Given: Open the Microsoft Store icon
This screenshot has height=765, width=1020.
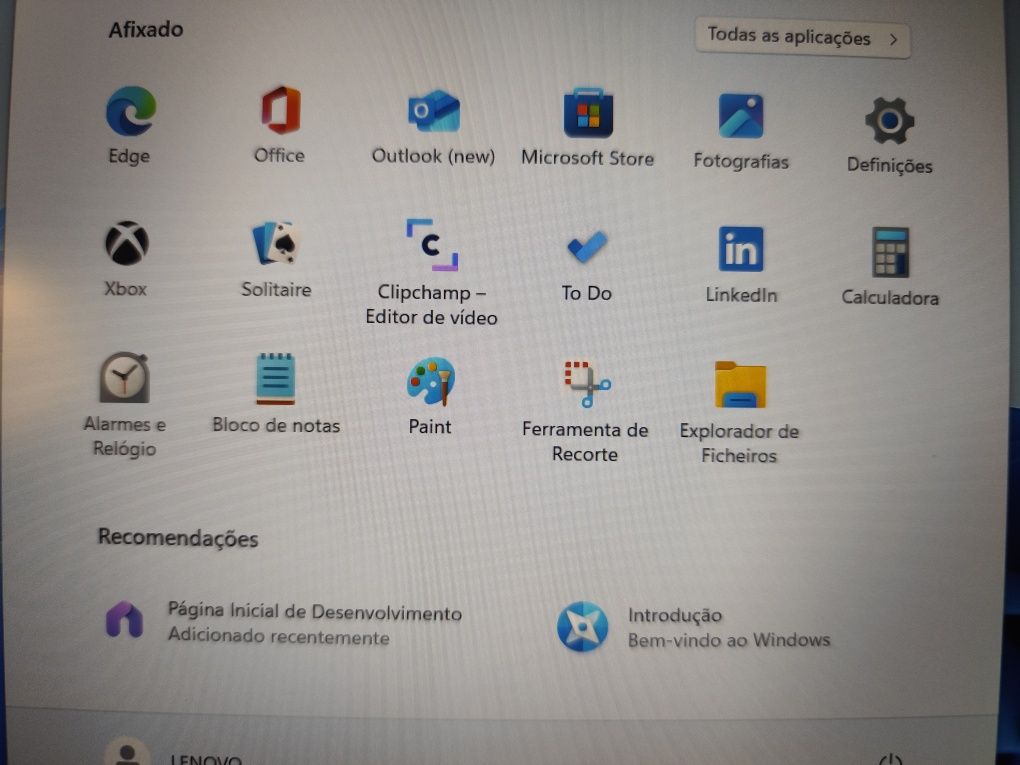Looking at the screenshot, I should click(588, 113).
